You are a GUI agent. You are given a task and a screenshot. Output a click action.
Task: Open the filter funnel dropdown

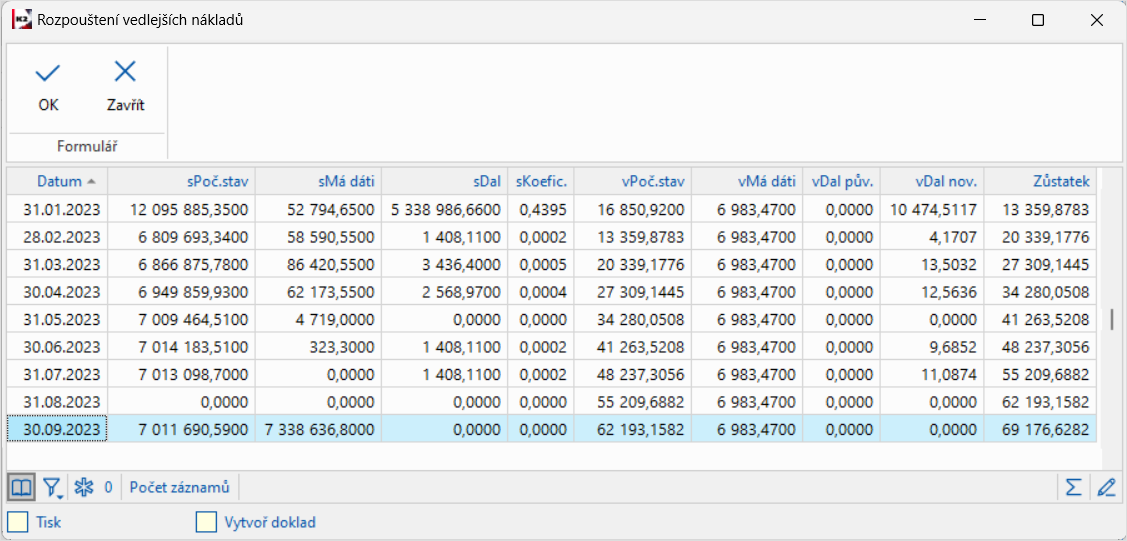point(52,488)
